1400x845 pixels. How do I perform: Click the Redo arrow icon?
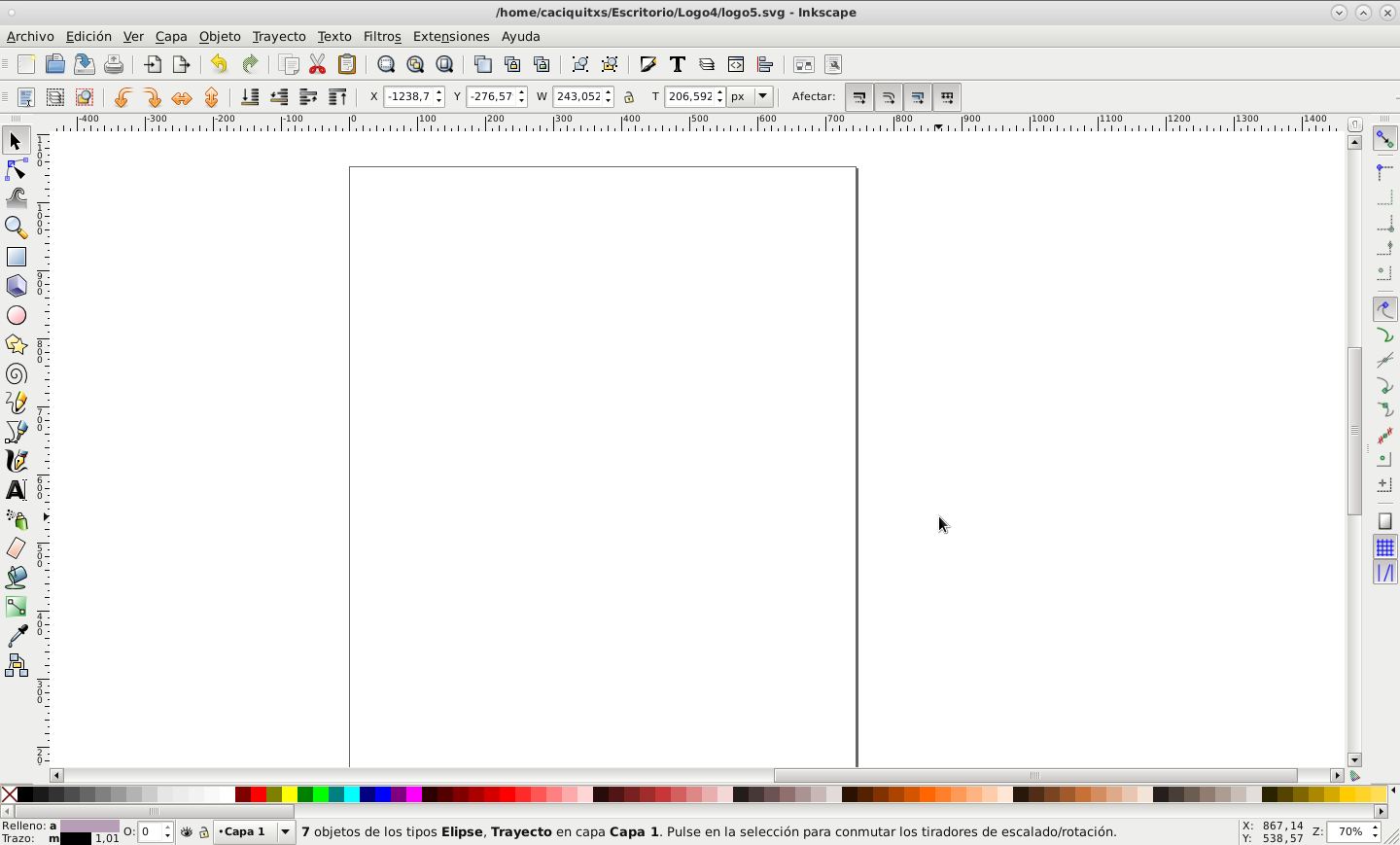pos(250,64)
